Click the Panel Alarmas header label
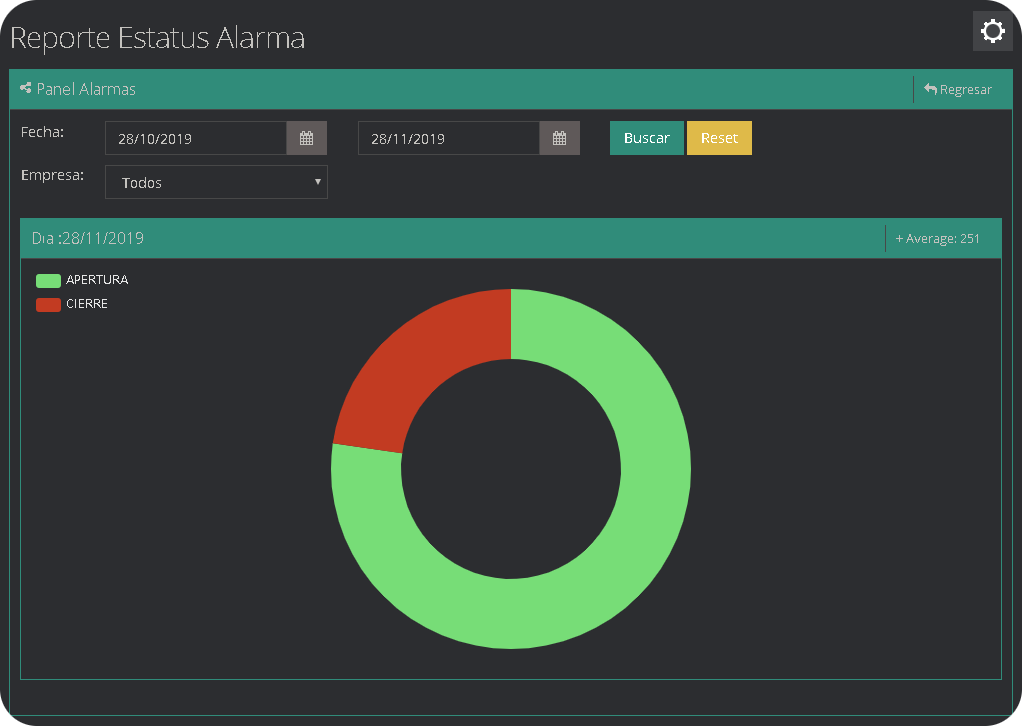 (x=86, y=89)
